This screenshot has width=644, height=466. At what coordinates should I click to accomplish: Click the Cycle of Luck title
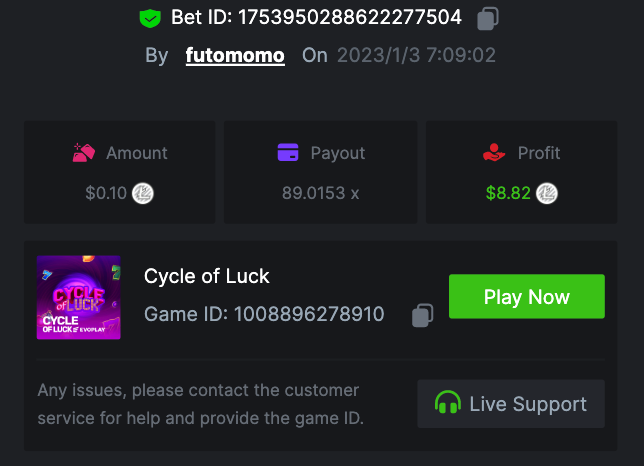click(x=207, y=276)
